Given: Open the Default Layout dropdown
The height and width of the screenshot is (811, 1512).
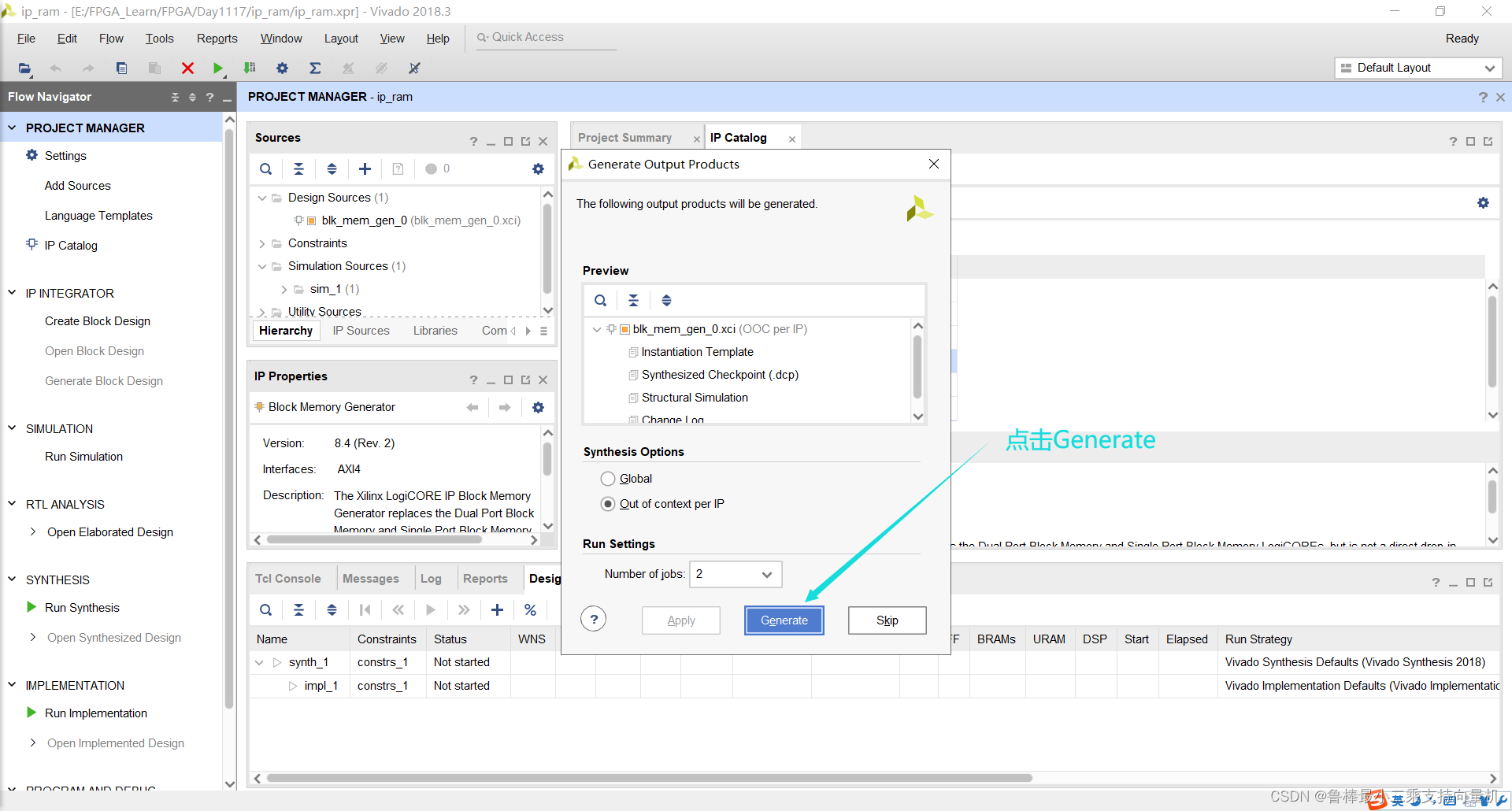Looking at the screenshot, I should (x=1418, y=68).
